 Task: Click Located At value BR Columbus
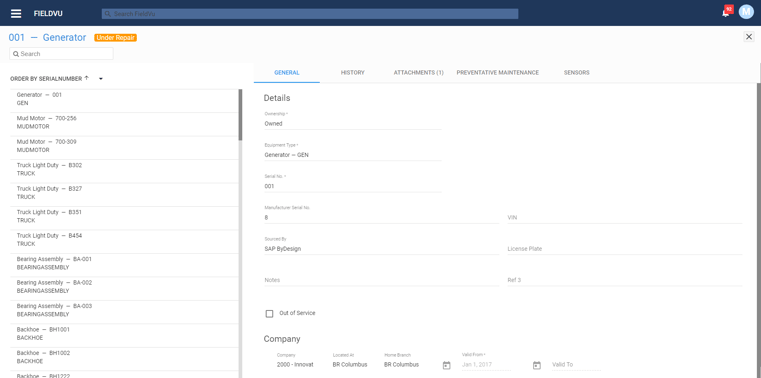click(x=350, y=365)
